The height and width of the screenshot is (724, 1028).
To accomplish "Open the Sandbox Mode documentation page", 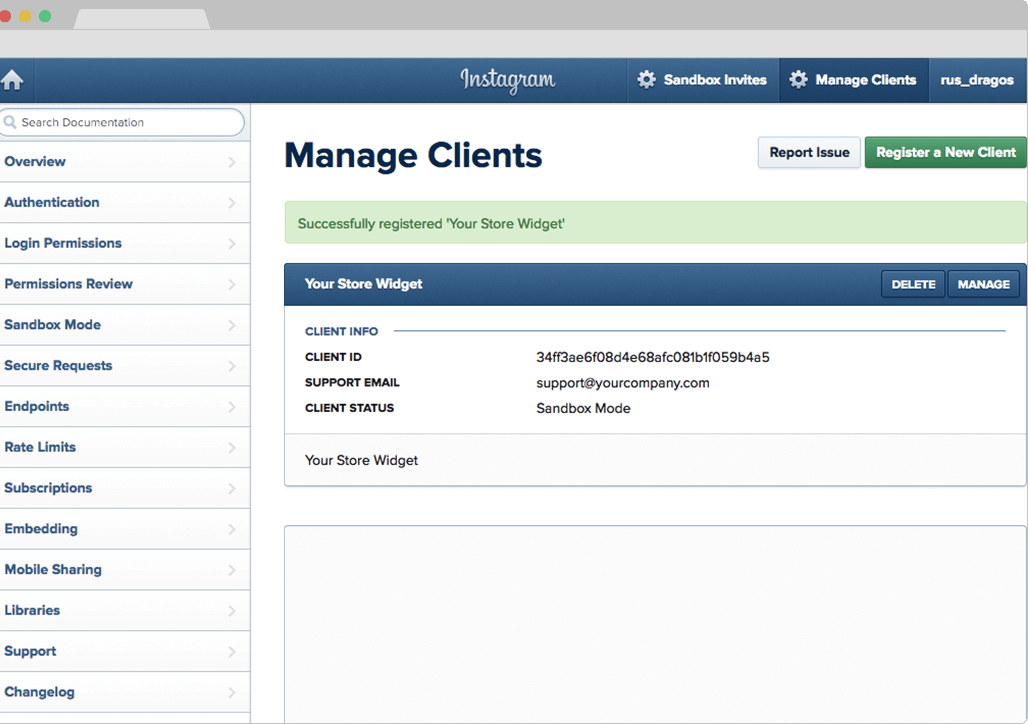I will [53, 325].
